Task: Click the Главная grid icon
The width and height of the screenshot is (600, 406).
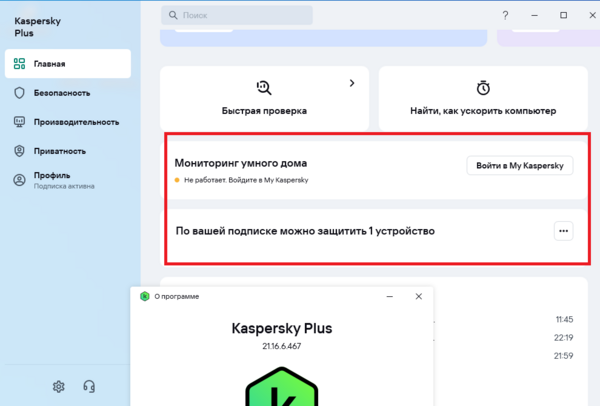Action: pos(19,64)
